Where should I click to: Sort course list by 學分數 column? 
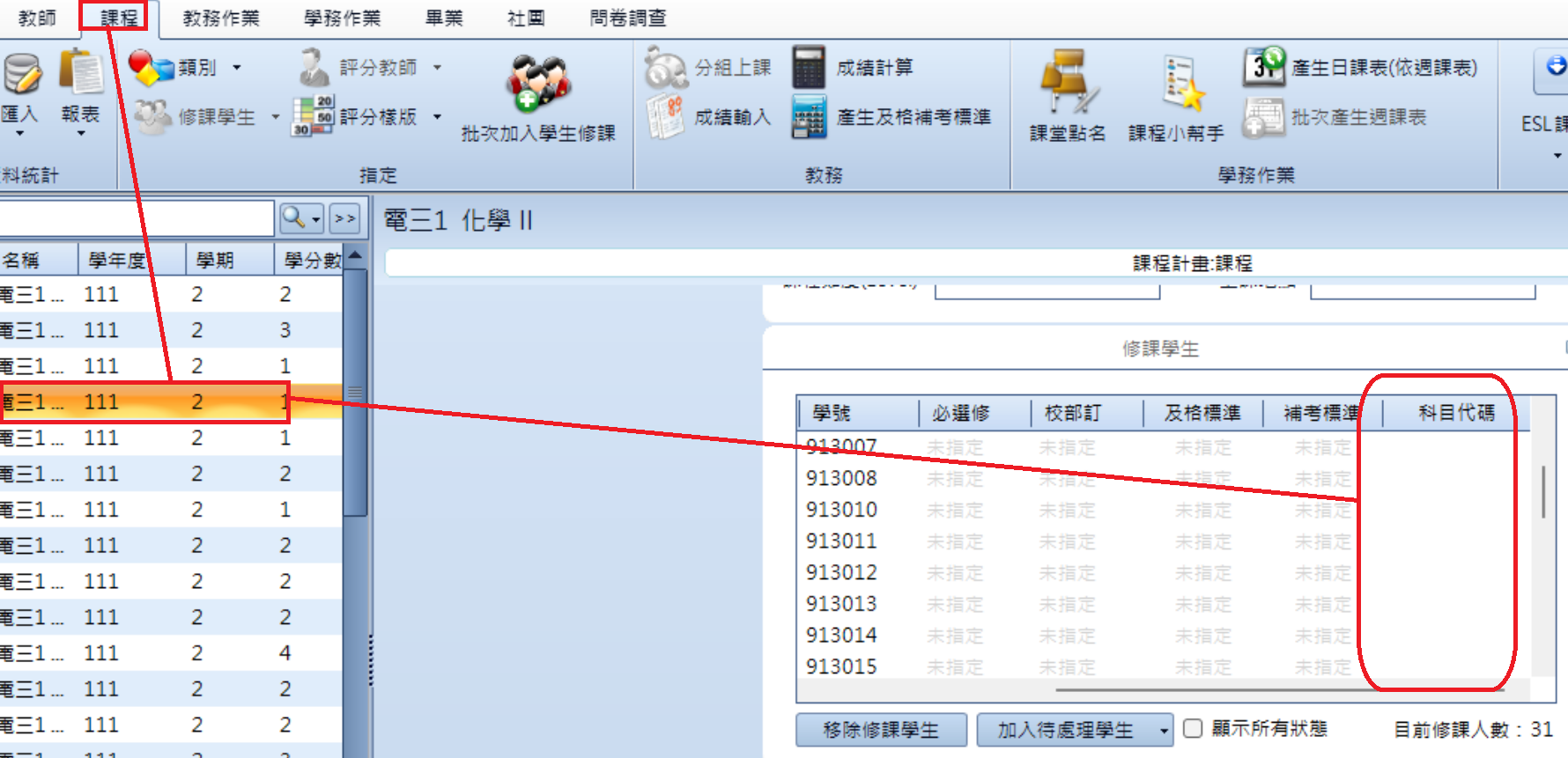308,260
